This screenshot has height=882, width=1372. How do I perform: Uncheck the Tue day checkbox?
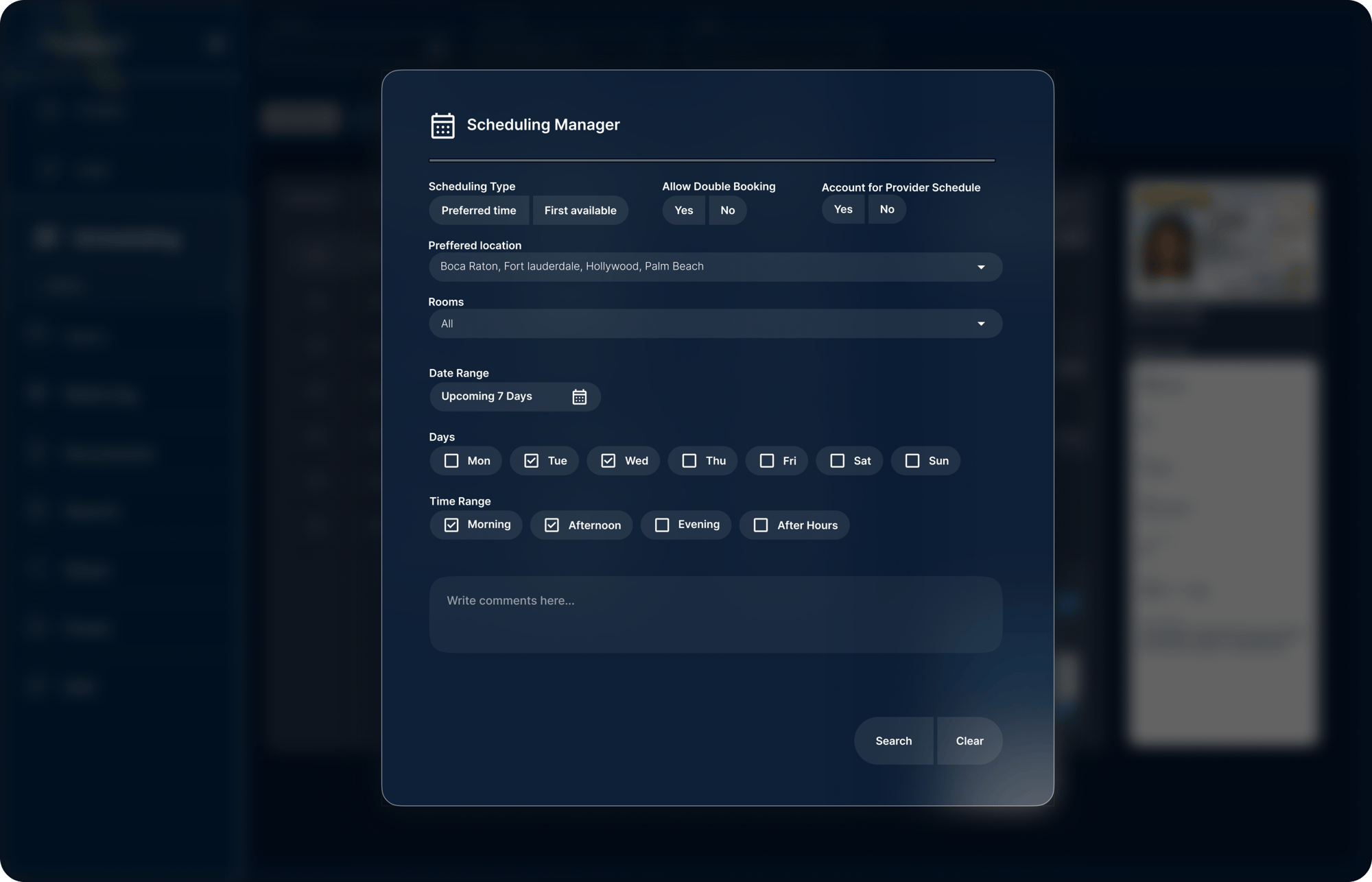(x=531, y=461)
